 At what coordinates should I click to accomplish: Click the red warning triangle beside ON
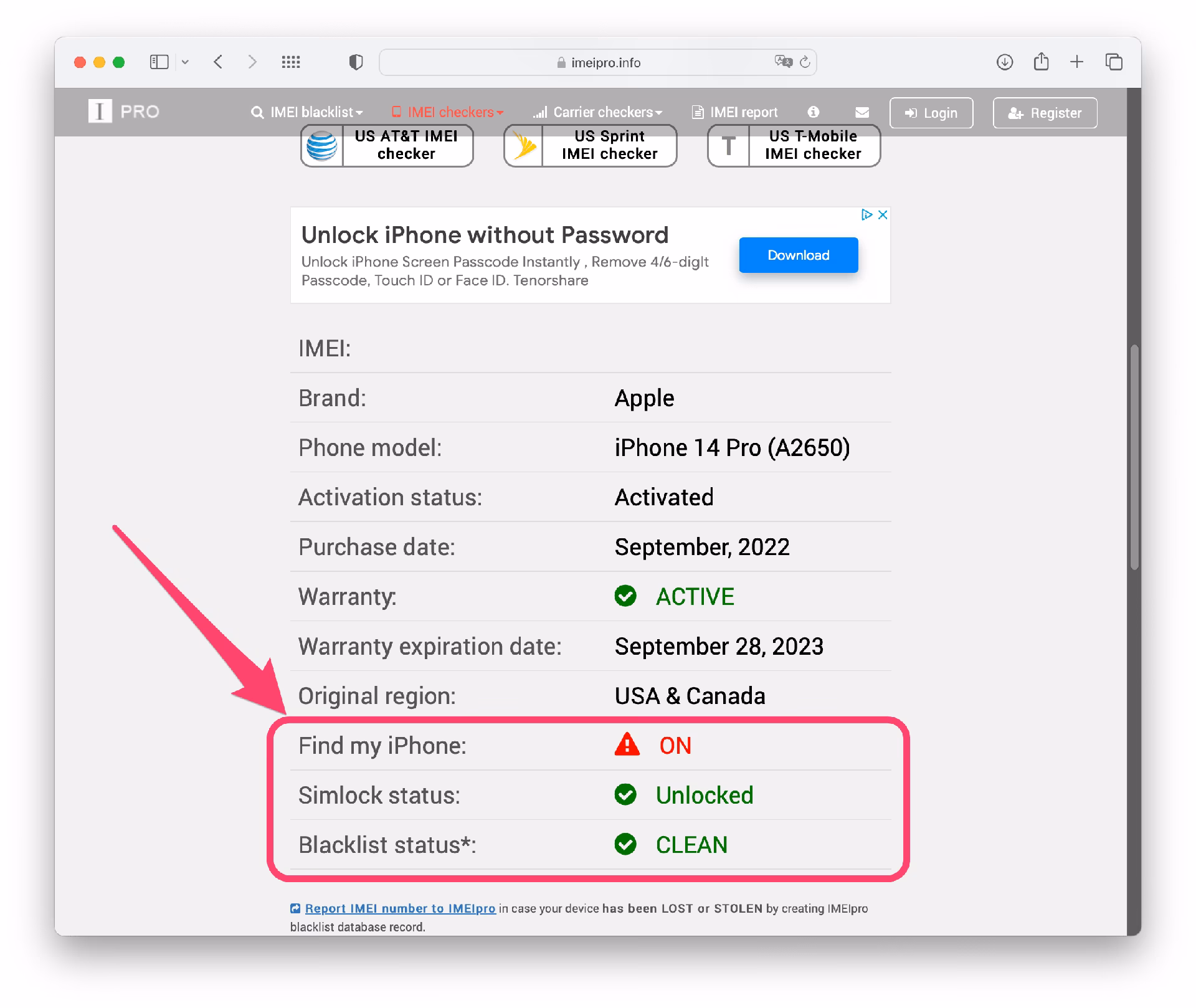[627, 746]
